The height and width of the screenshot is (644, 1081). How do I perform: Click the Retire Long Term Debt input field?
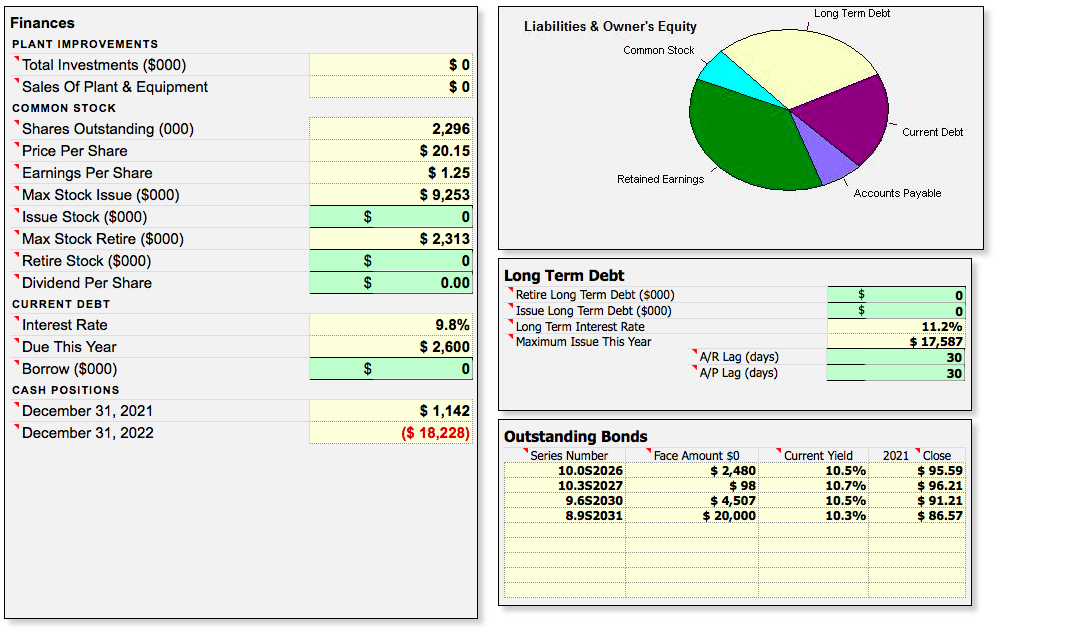(896, 295)
